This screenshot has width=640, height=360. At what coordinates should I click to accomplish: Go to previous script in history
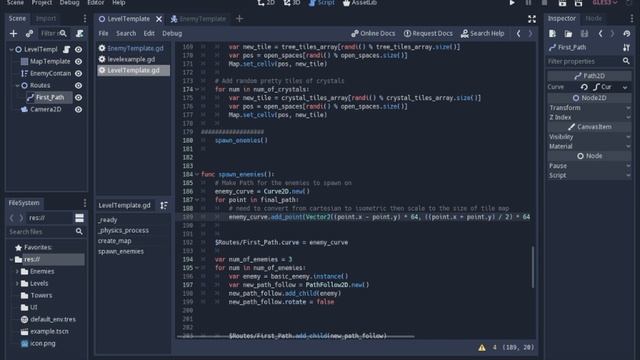(518, 33)
